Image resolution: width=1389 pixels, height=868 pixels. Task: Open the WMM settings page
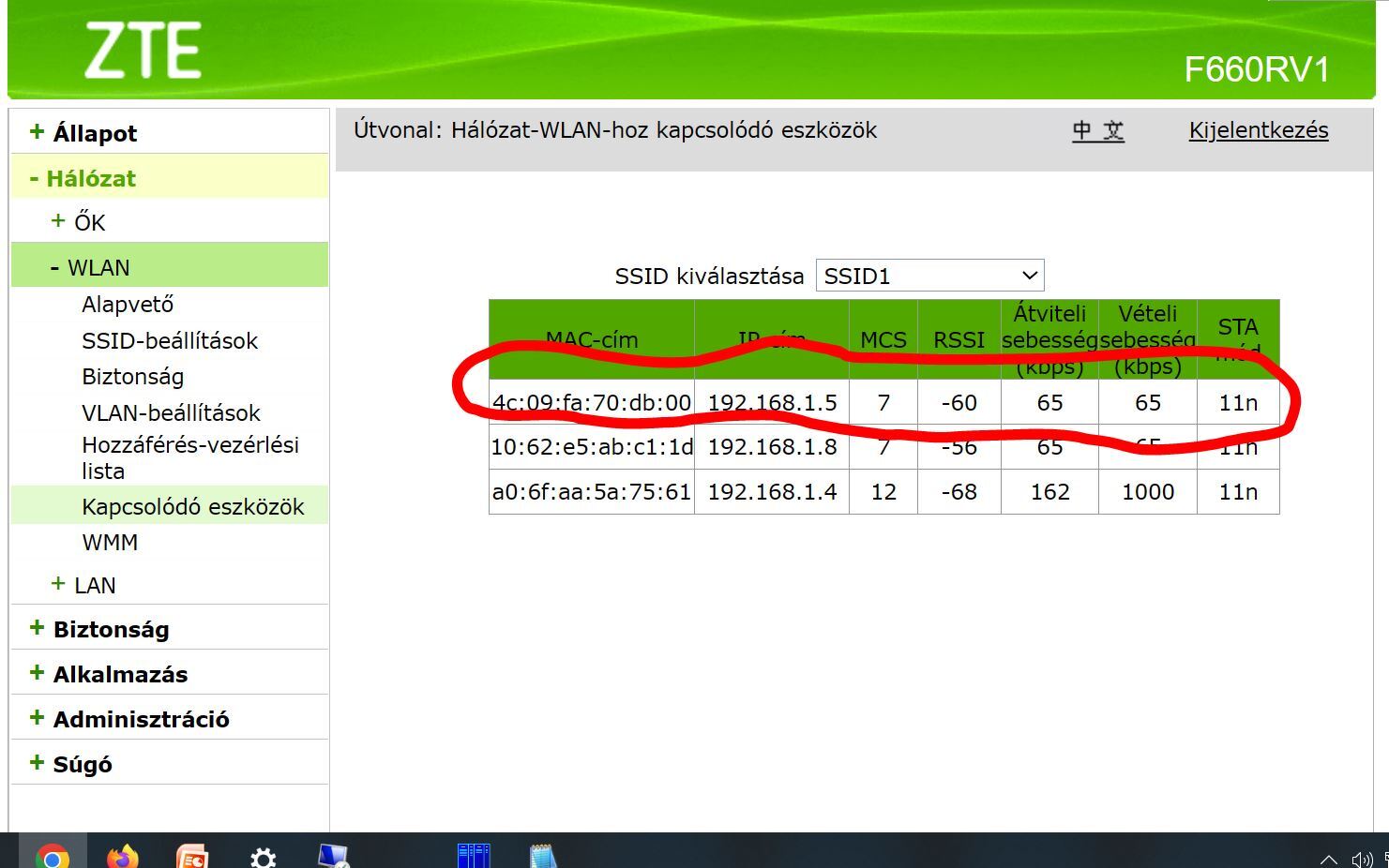110,543
